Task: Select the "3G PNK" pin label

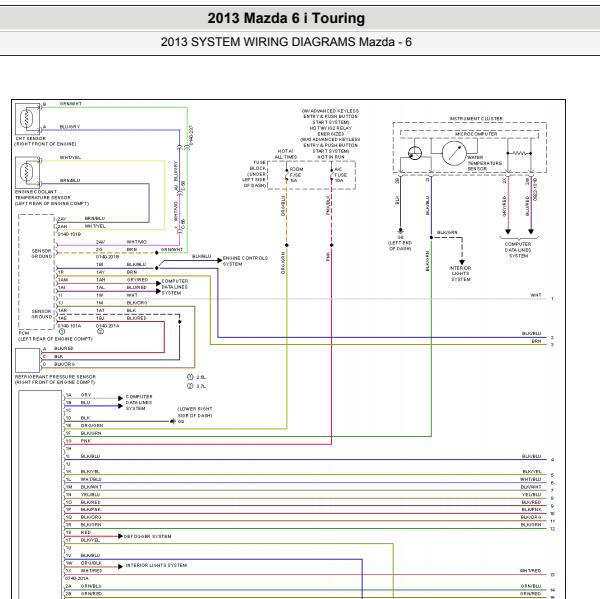Action: coord(78,441)
